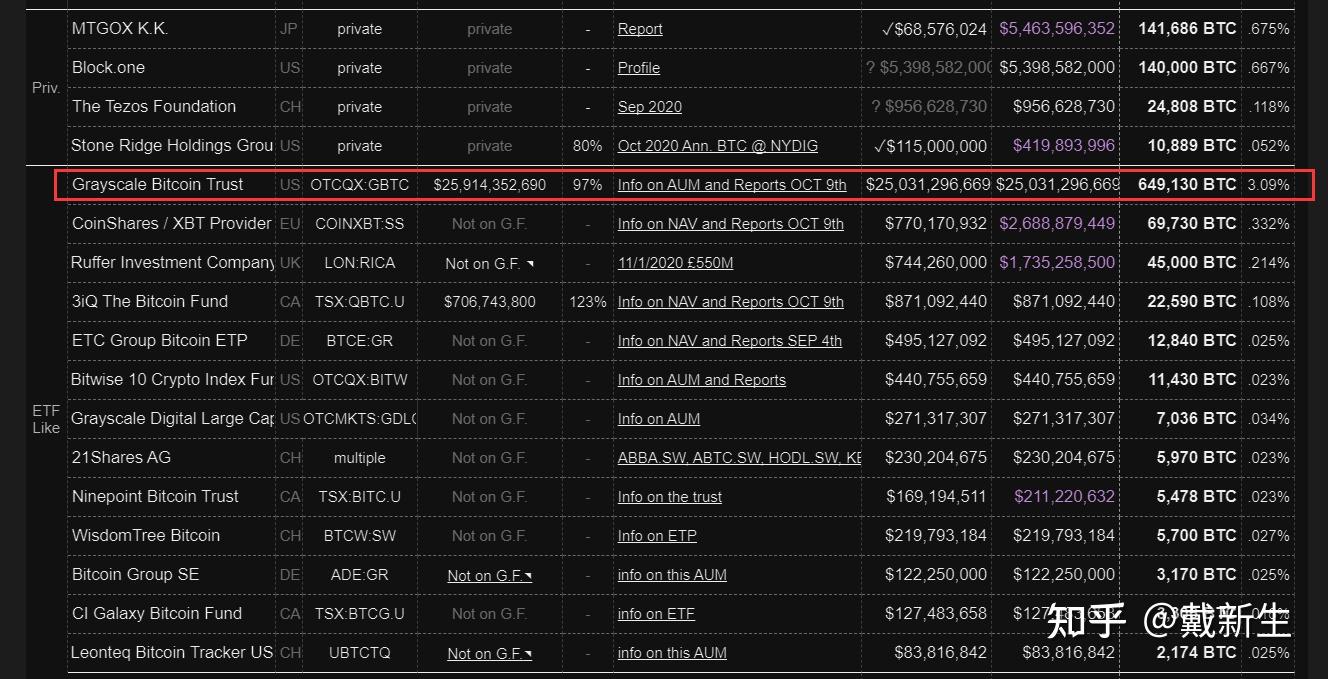Screen dimensions: 1328x679
Task: Click the Sep 2020 link for Tezos Foundation
Action: (x=649, y=107)
